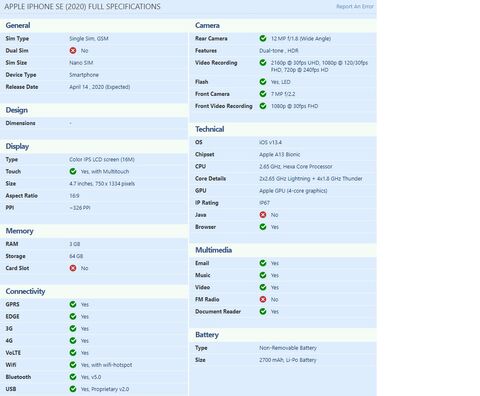Image resolution: width=480 pixels, height=396 pixels.
Task: Click the green check icon for Front Camera
Action: pyautogui.click(x=263, y=94)
